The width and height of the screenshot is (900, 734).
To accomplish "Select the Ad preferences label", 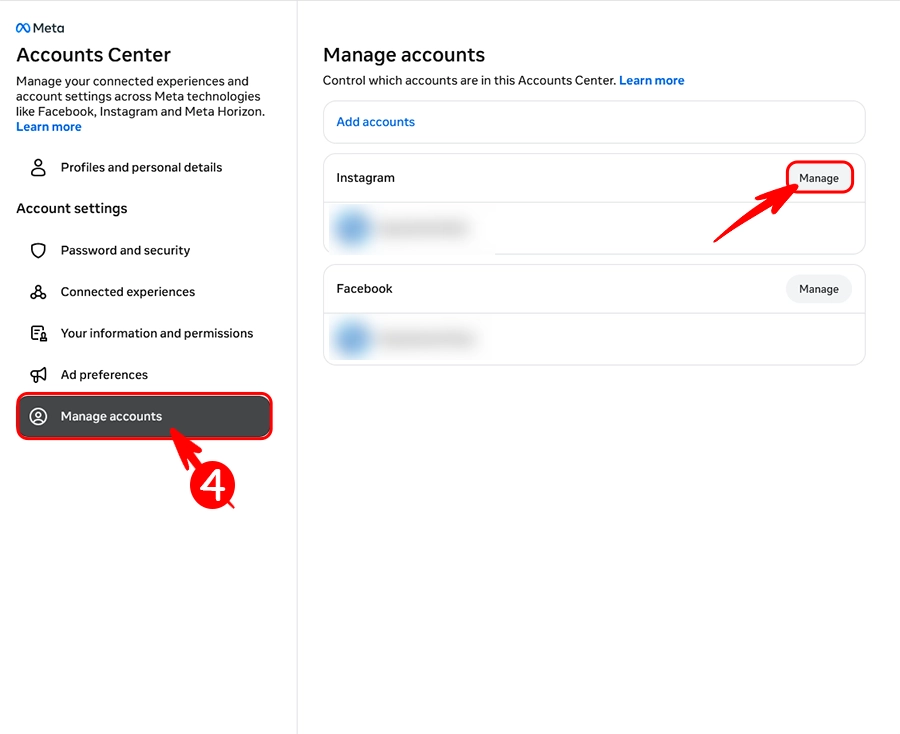I will (104, 375).
